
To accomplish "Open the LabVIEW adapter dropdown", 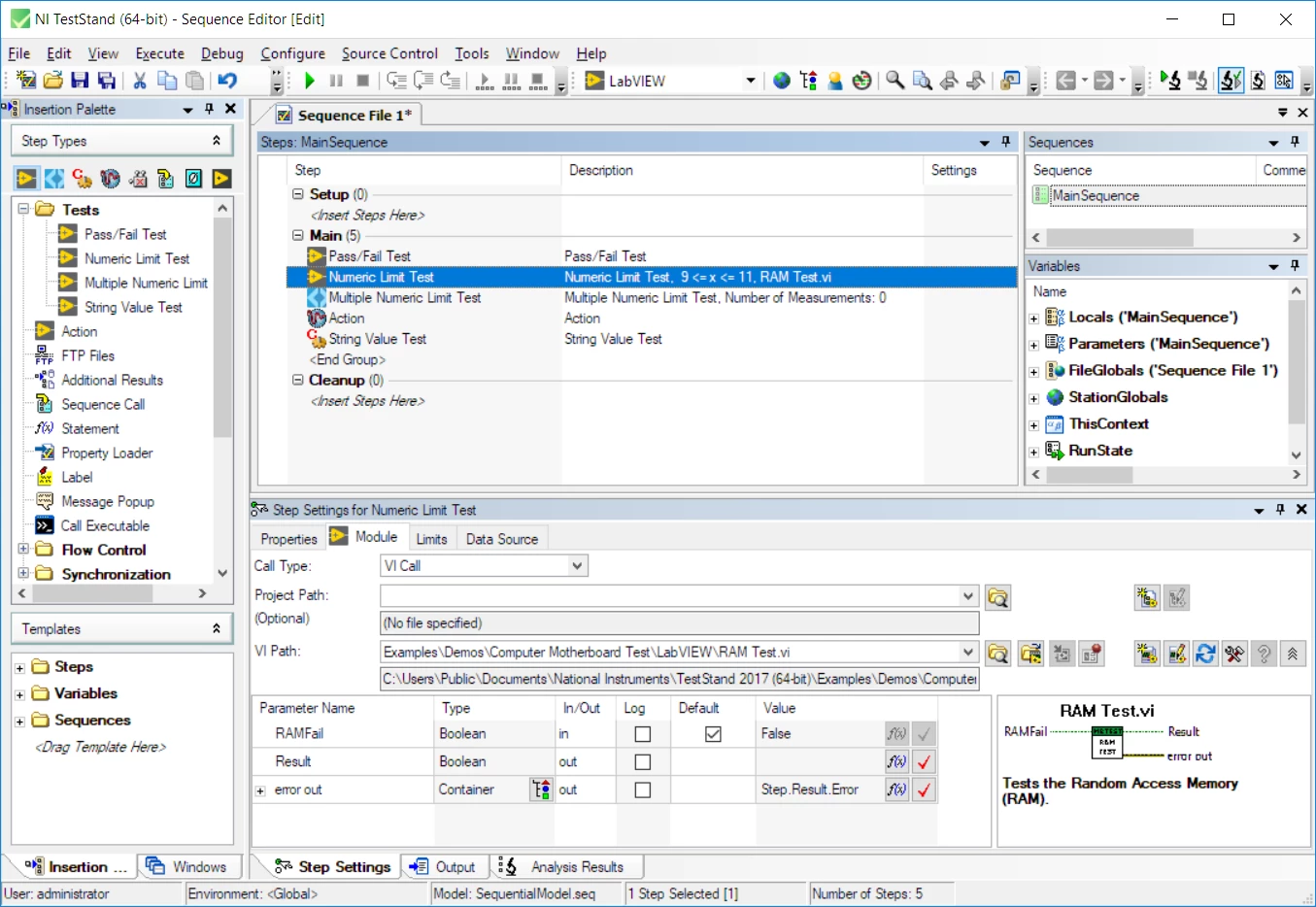I will pos(750,81).
